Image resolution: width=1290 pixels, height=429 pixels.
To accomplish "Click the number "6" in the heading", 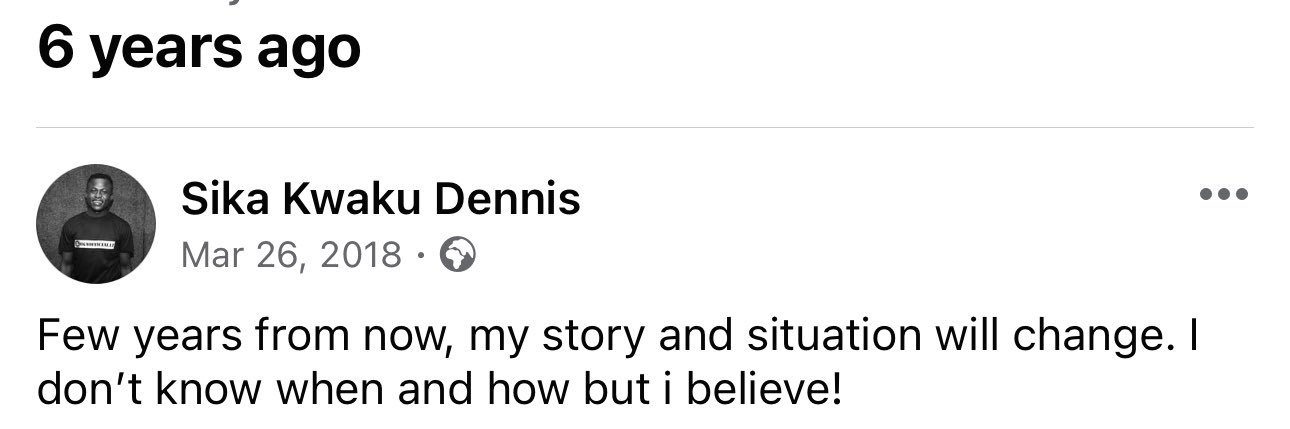I will [54, 46].
